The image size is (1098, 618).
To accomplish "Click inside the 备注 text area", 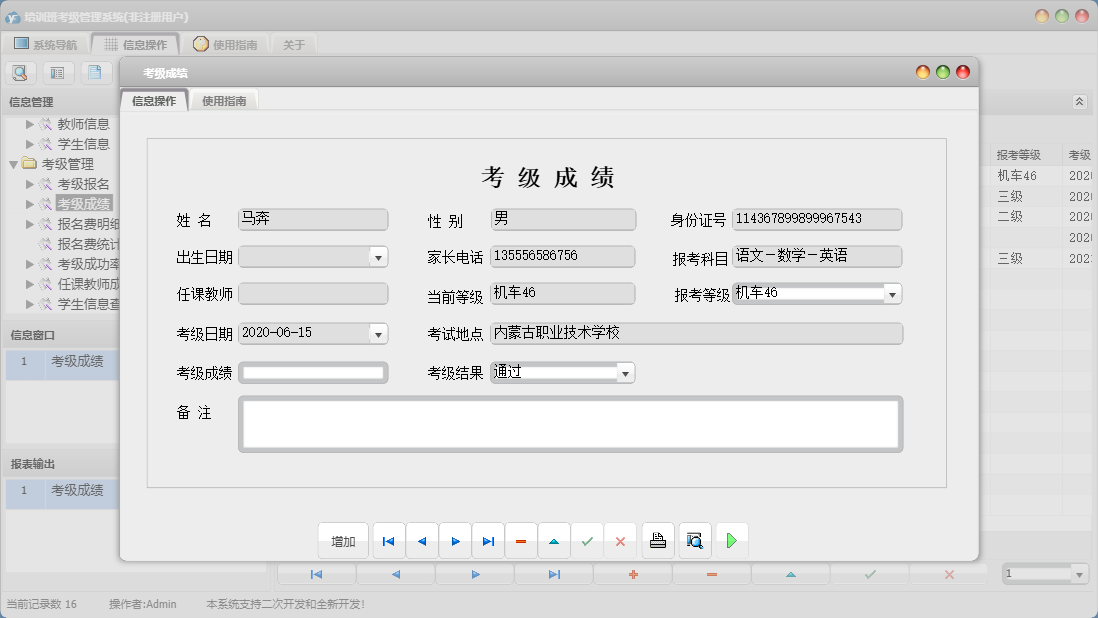I will (x=570, y=424).
